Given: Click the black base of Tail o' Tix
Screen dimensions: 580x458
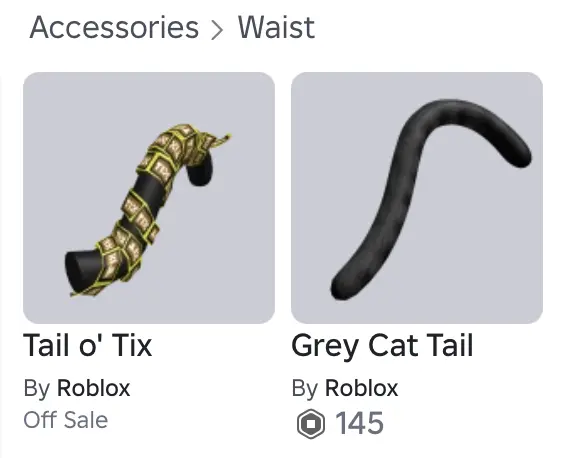Looking at the screenshot, I should click(81, 268).
